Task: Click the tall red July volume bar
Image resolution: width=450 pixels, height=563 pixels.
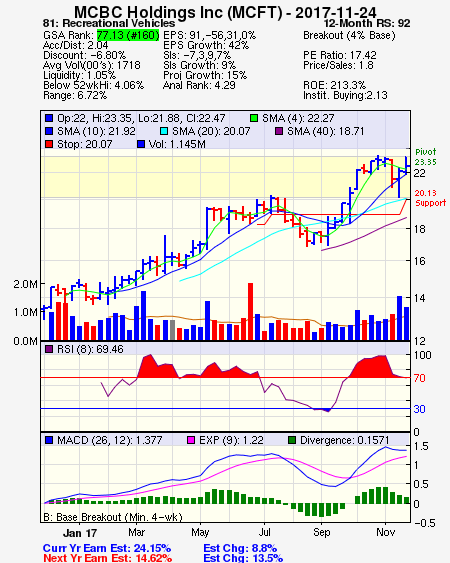Action: (250, 311)
